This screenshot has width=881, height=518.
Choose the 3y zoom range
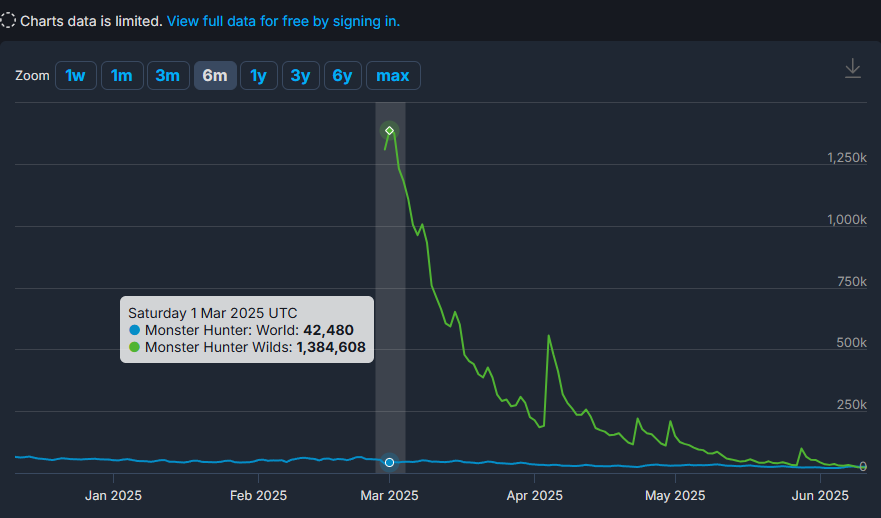click(x=300, y=76)
